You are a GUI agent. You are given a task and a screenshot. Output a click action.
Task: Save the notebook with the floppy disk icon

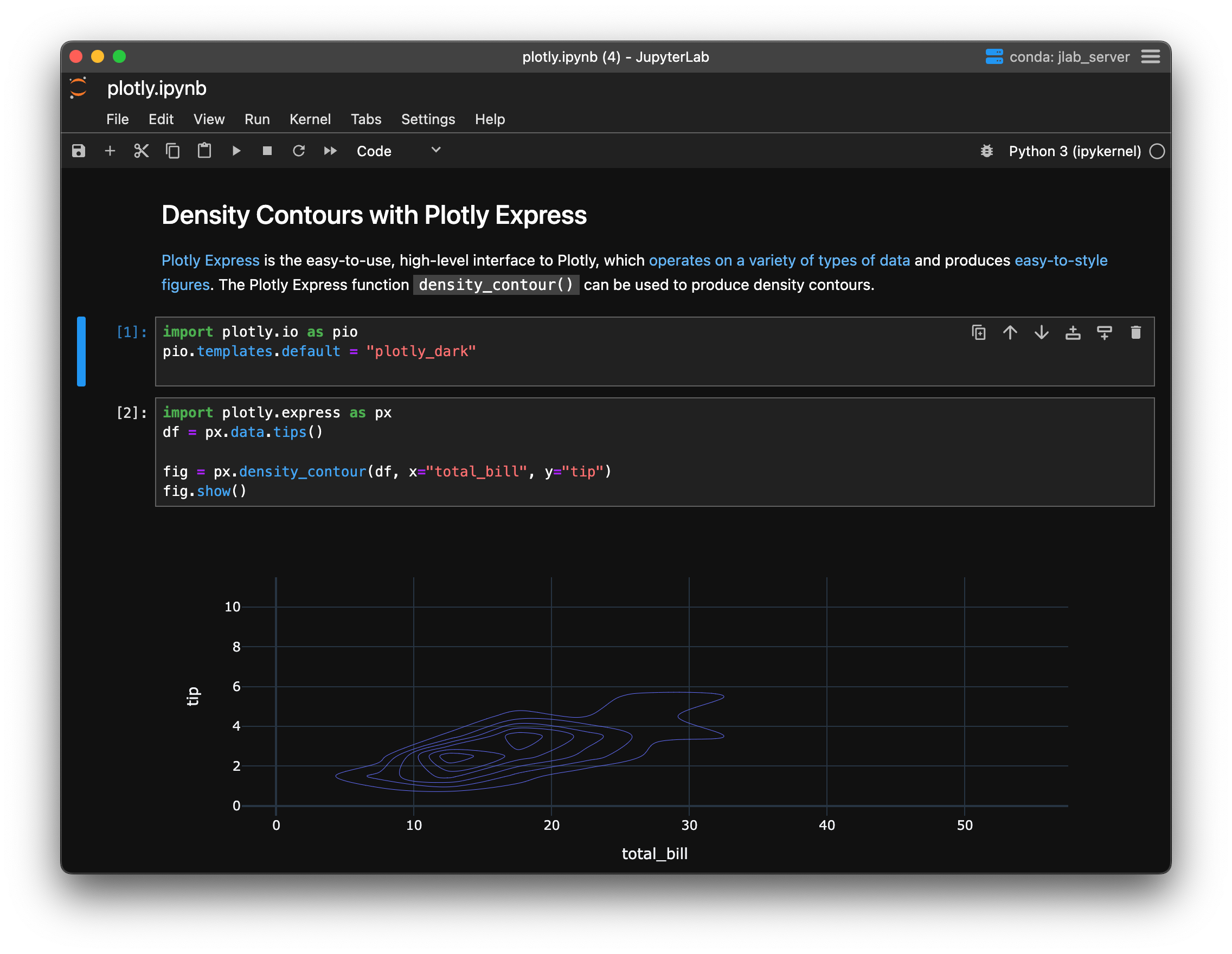click(79, 151)
